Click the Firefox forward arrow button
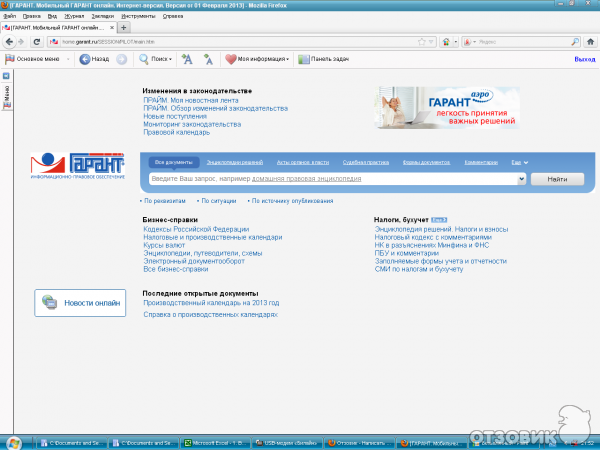 click(21, 42)
